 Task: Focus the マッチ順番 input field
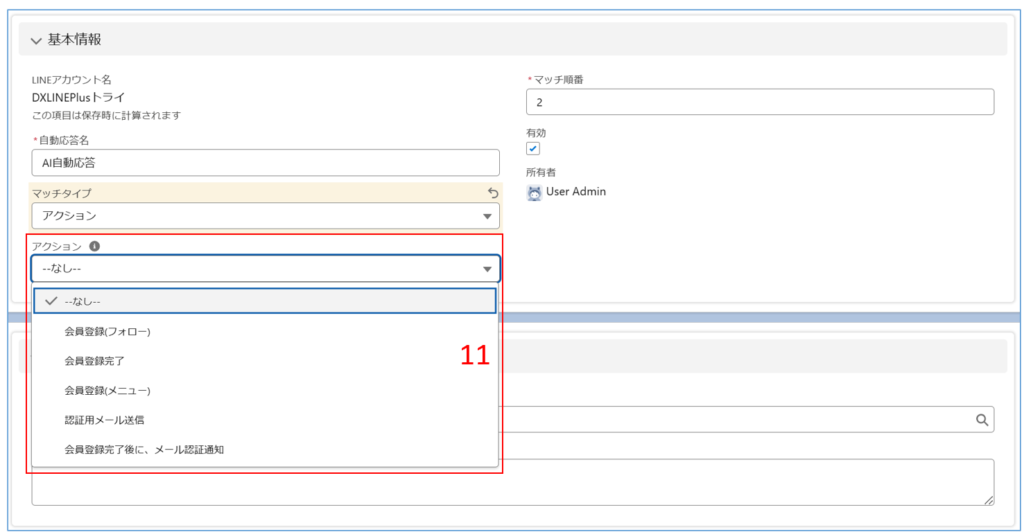click(x=759, y=103)
